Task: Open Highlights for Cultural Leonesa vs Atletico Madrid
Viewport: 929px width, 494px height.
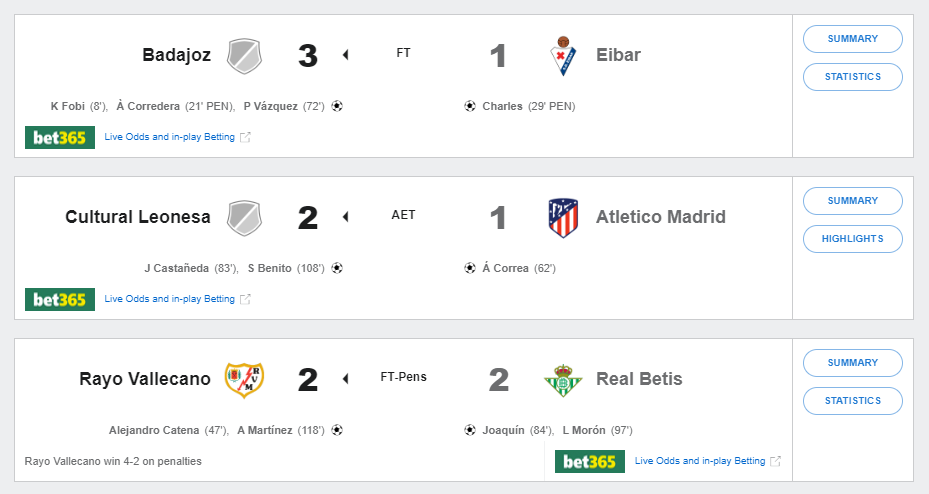Action: click(x=852, y=239)
